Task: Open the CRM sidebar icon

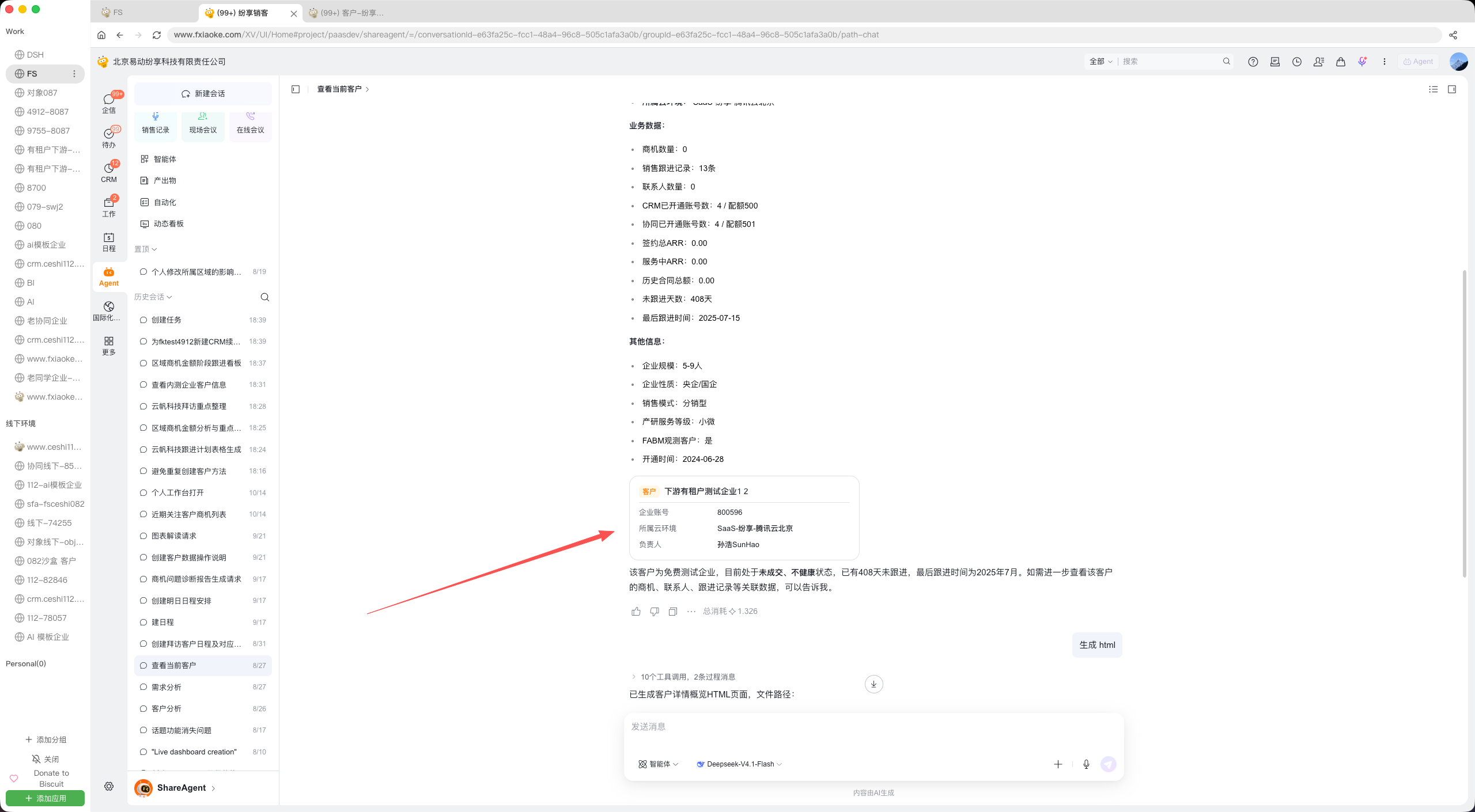Action: (109, 172)
